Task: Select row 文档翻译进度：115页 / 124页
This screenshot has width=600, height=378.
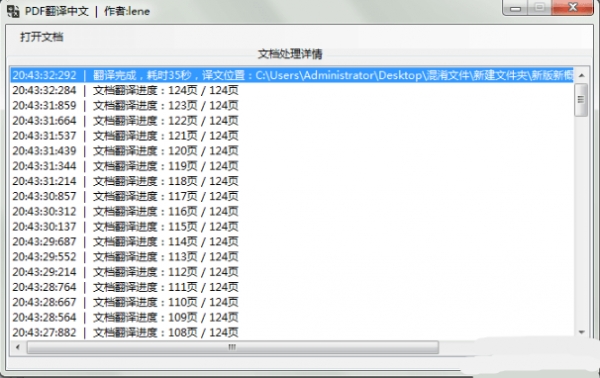Action: pyautogui.click(x=292, y=226)
